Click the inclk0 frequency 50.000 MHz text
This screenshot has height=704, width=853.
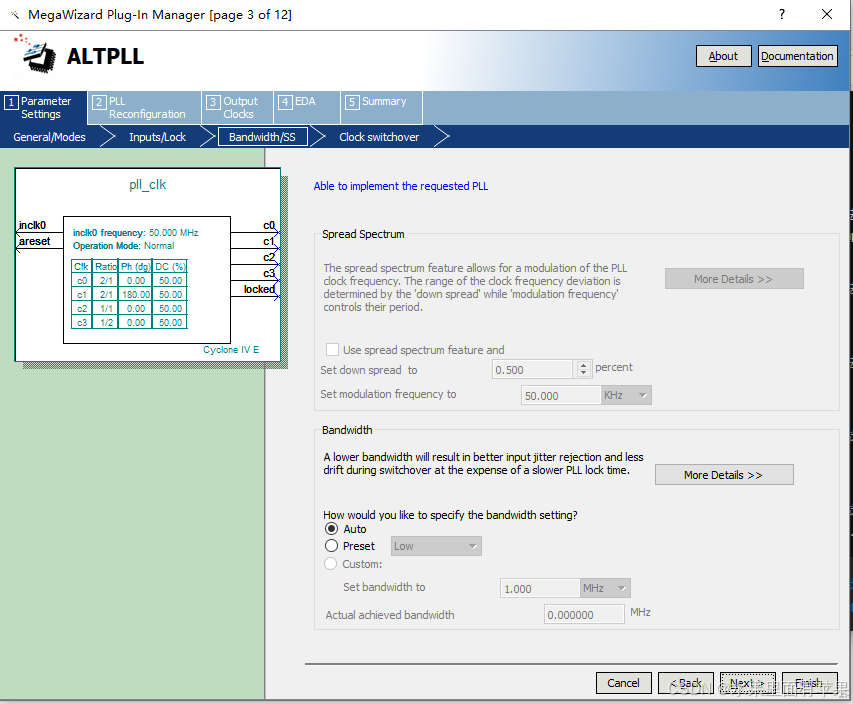point(135,233)
